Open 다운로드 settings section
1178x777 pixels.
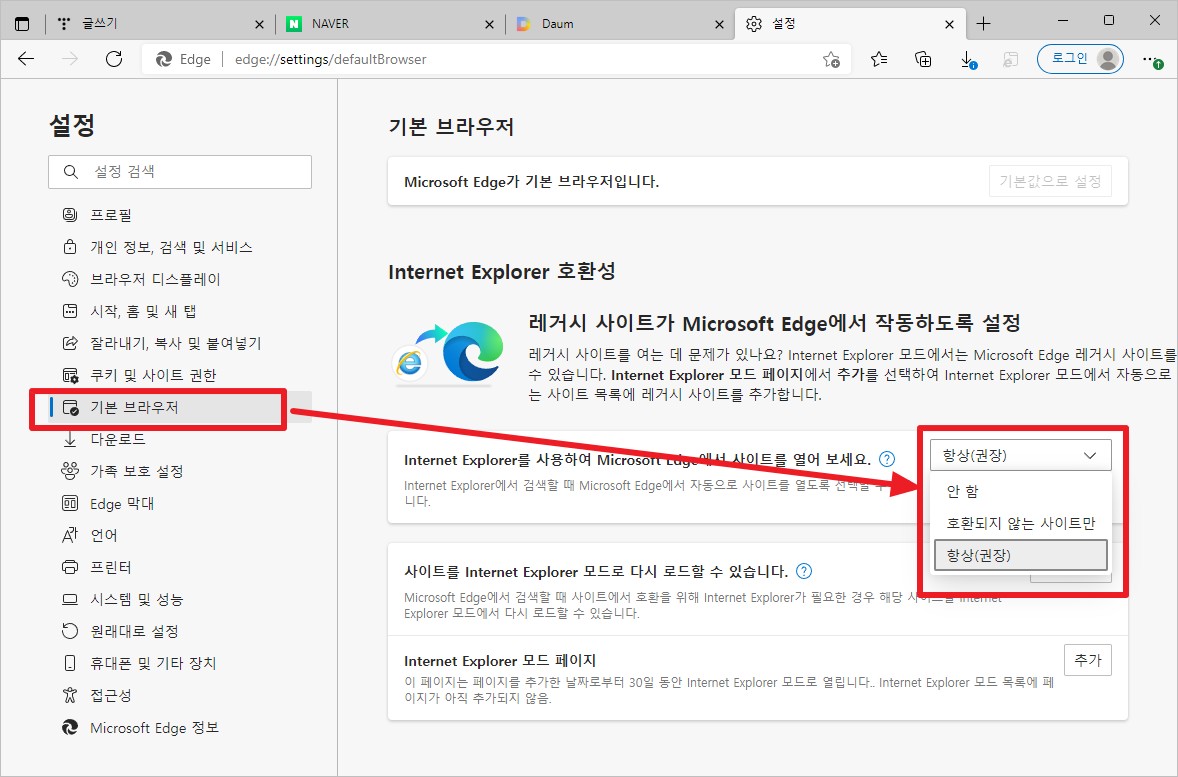[x=180, y=439]
